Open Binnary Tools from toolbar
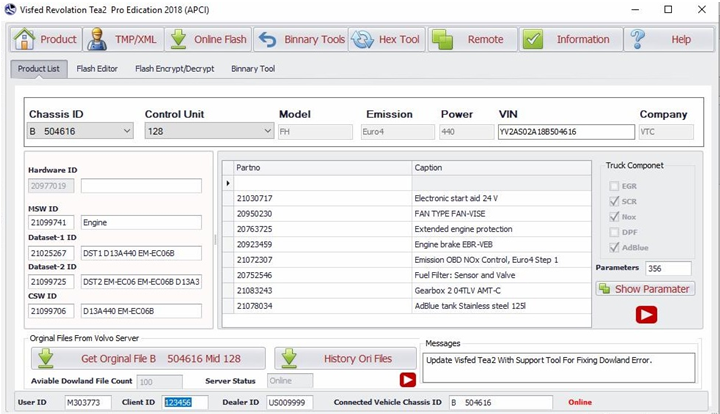 tap(301, 39)
